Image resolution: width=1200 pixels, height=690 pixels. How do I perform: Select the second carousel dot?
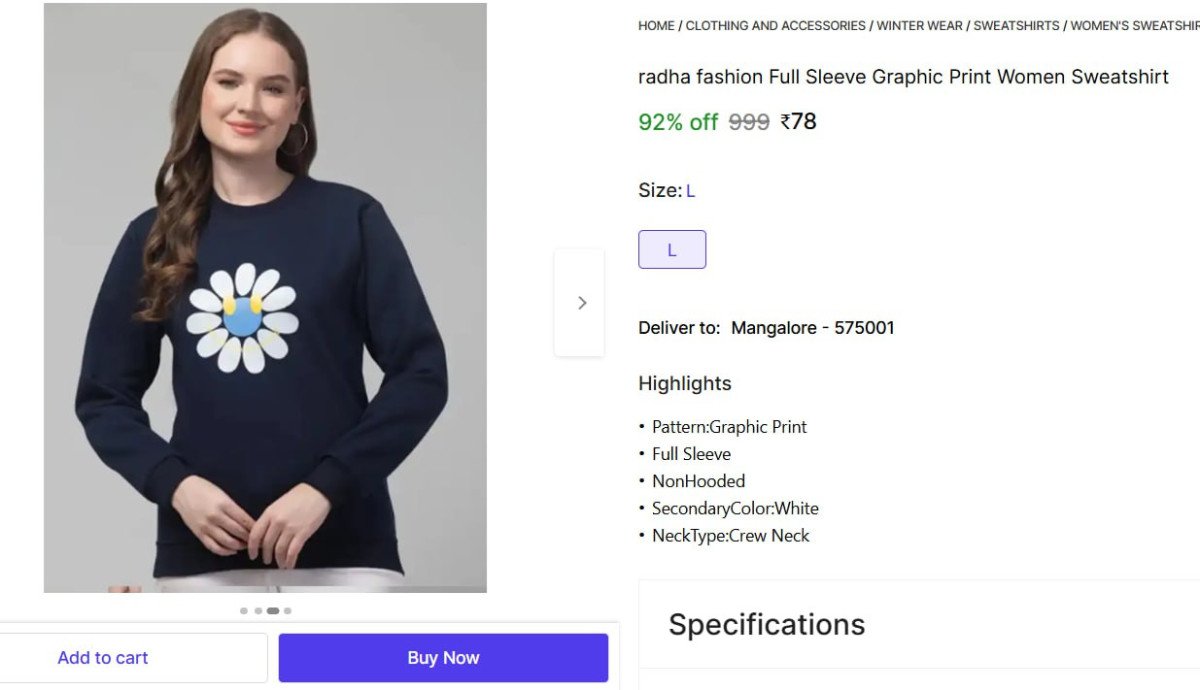tap(258, 611)
